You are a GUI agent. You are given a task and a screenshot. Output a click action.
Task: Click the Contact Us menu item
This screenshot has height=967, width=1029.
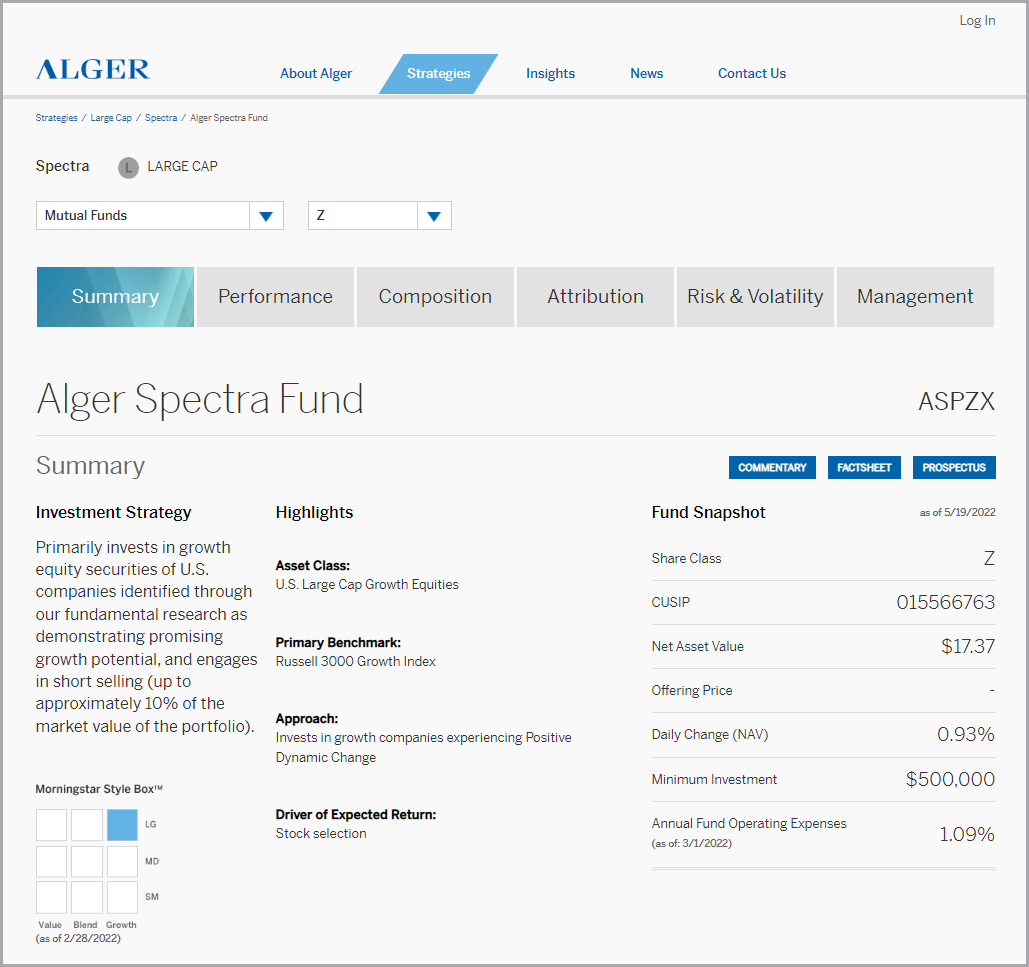coord(751,73)
